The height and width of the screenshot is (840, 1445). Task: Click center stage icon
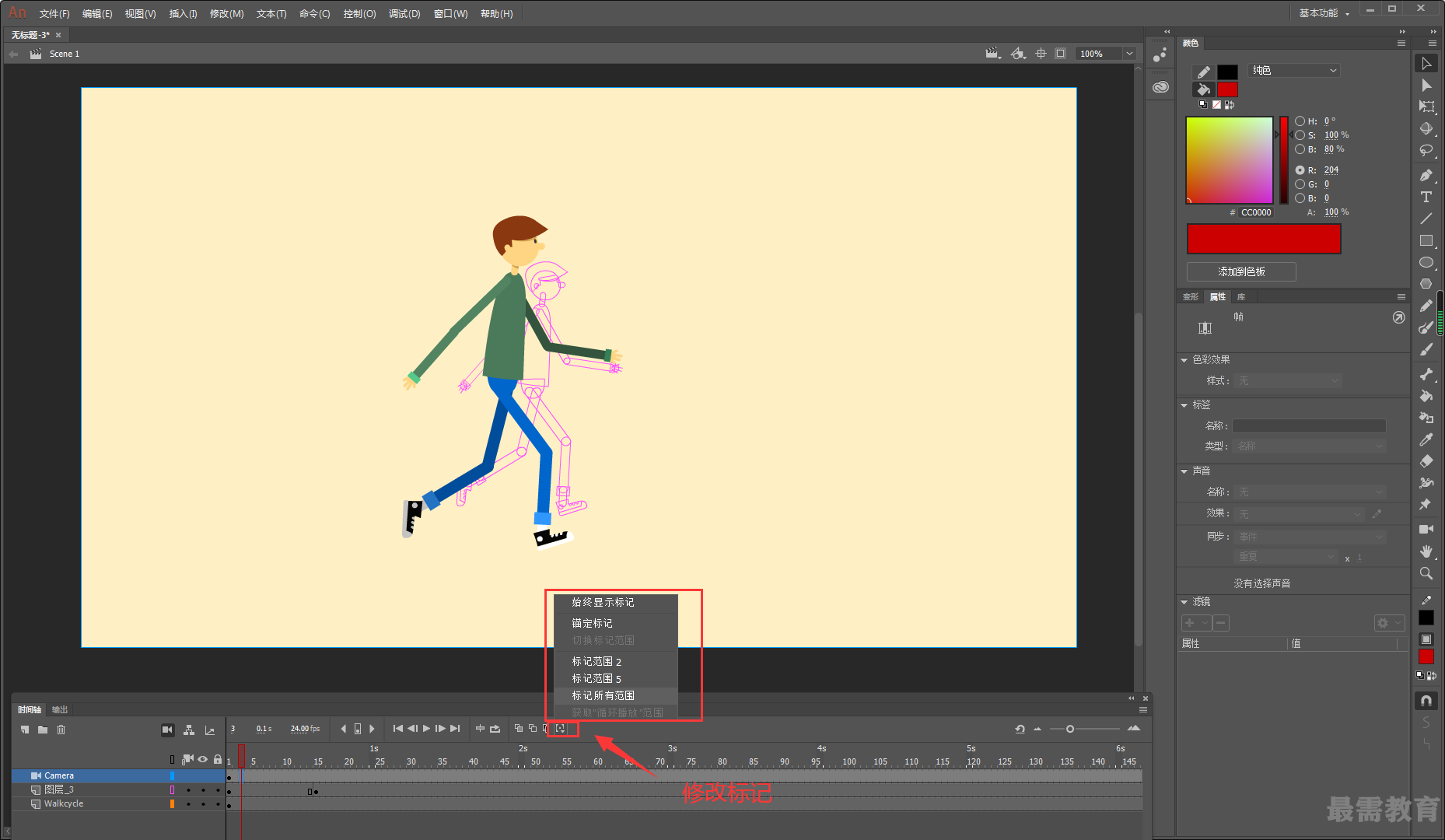click(x=1041, y=54)
